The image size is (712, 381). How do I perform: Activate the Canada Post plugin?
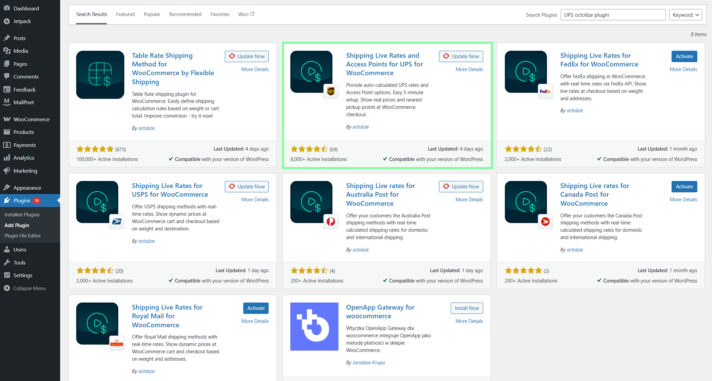click(684, 187)
